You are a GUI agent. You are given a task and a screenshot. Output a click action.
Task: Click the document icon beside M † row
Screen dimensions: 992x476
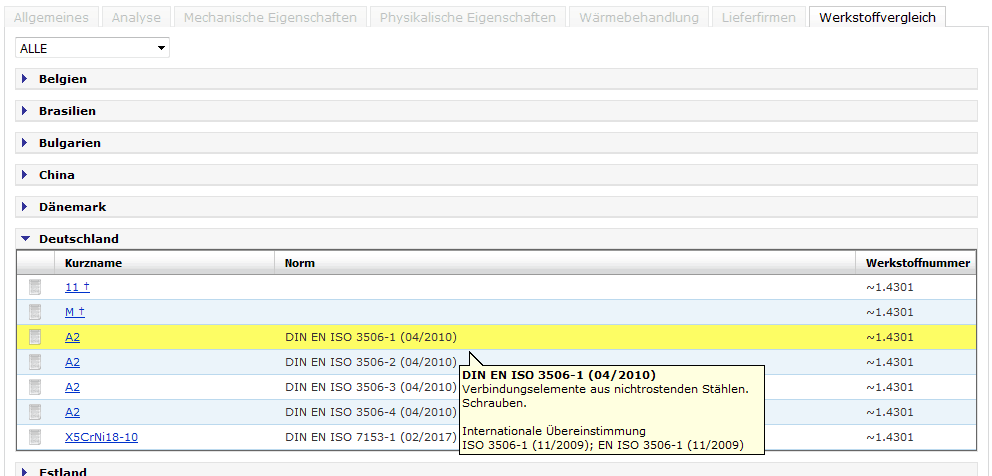35,312
